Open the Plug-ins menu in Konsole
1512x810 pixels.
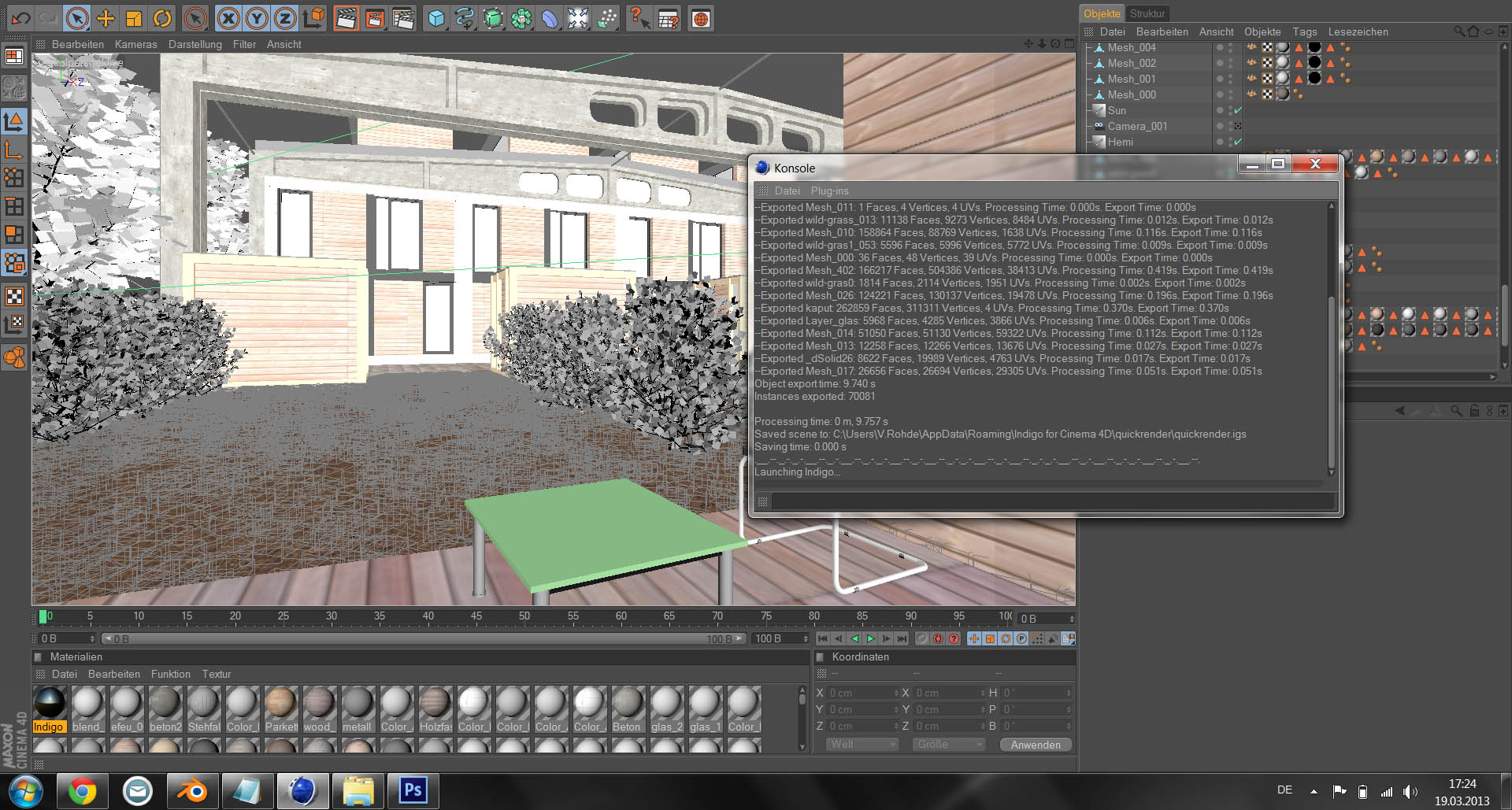829,190
